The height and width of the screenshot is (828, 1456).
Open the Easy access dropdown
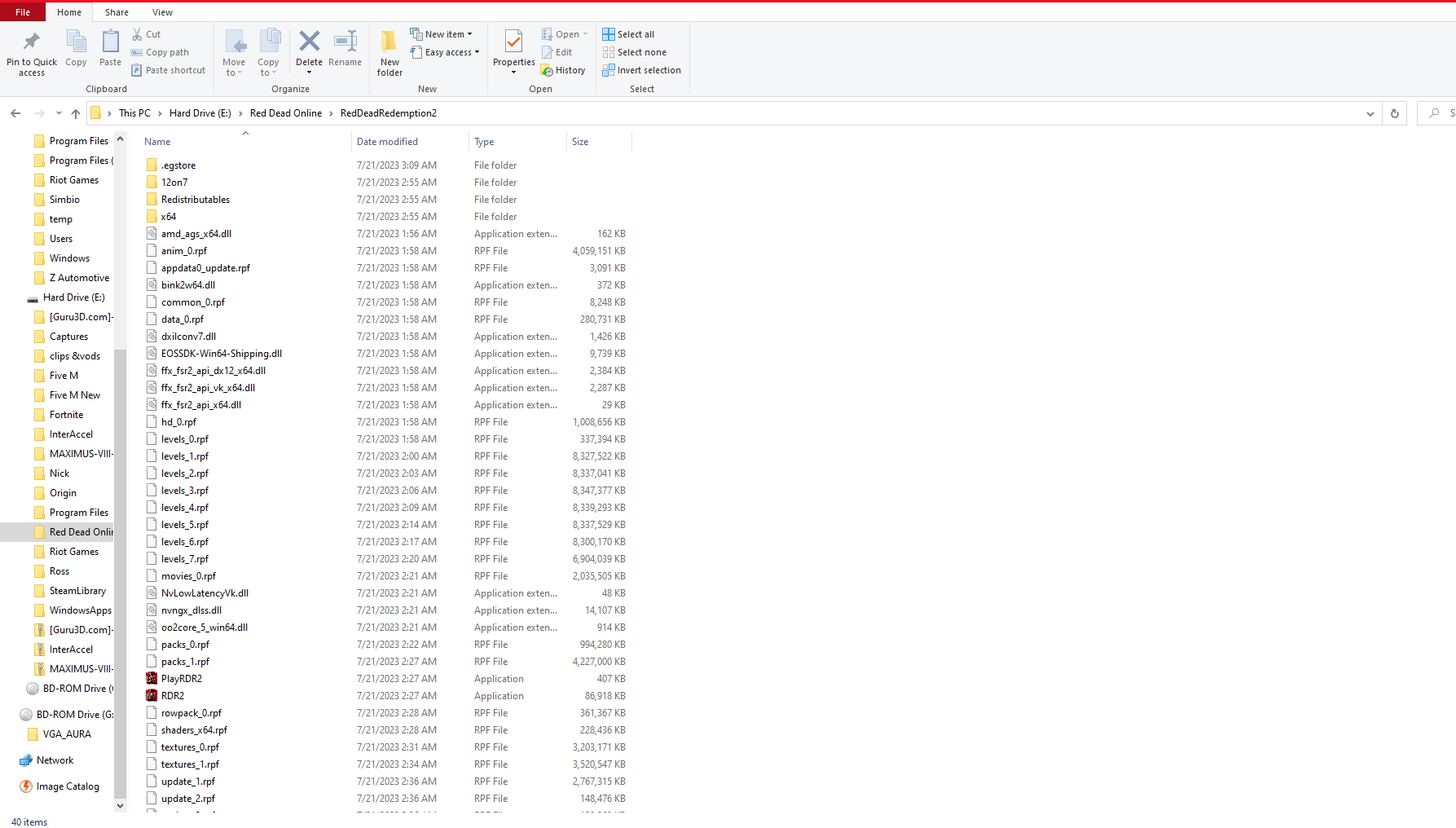pos(444,52)
